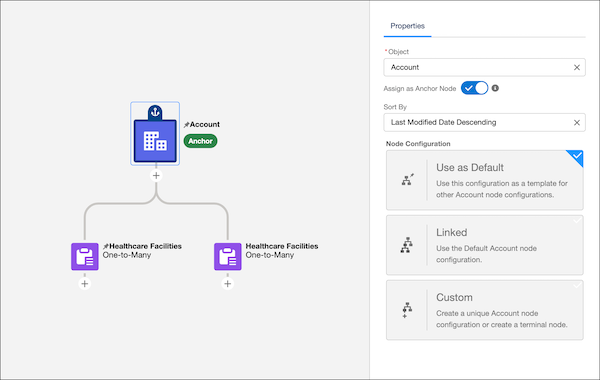Click the Node Configuration heading

tap(418, 144)
